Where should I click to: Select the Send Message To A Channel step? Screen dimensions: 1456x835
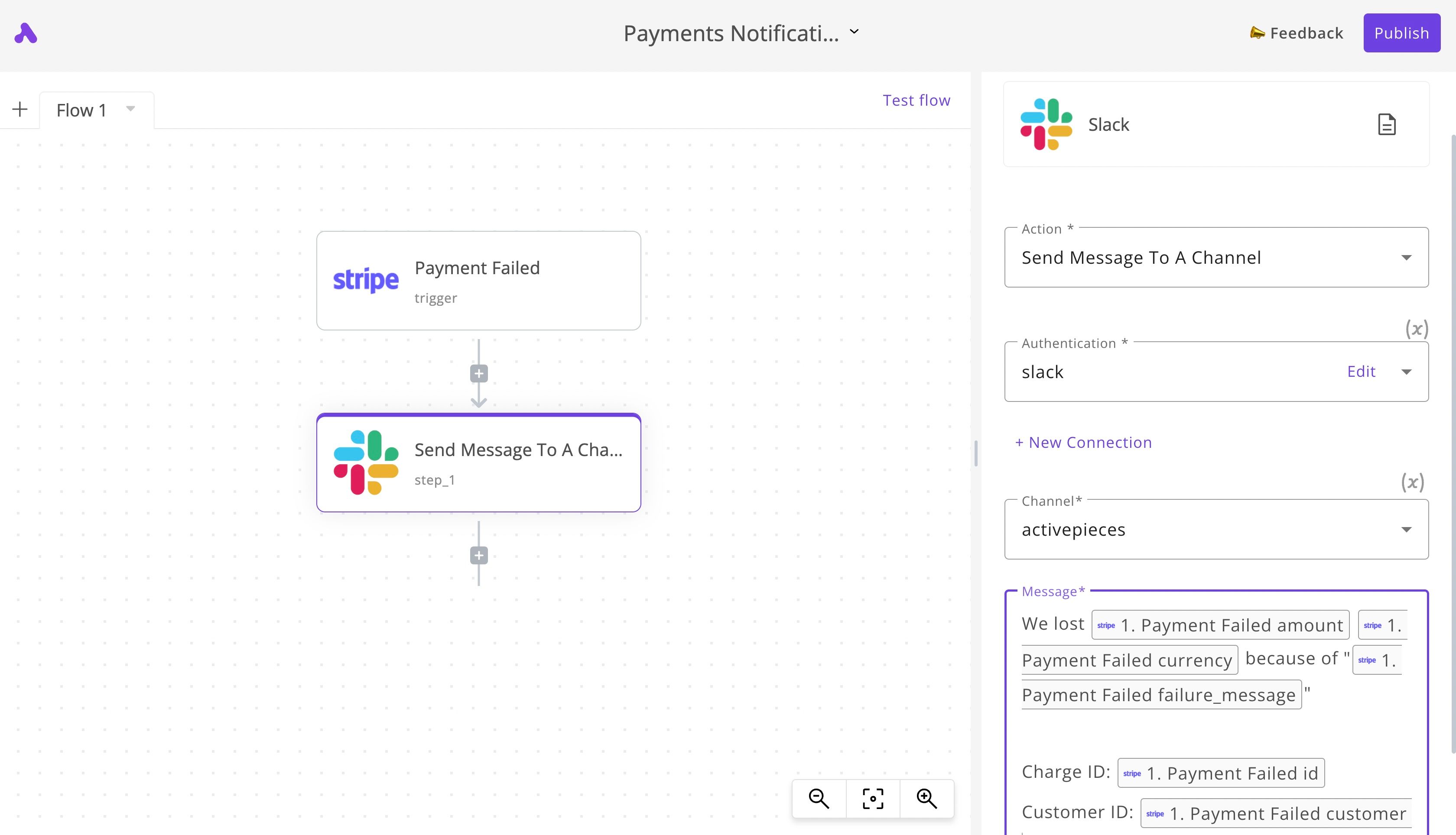[478, 462]
